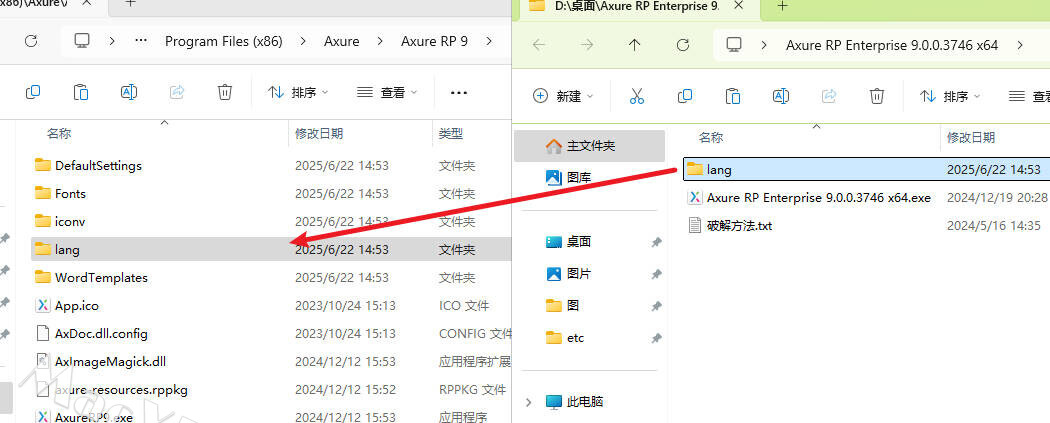
Task: Click Program Files (x86) breadcrumb
Action: click(224, 41)
